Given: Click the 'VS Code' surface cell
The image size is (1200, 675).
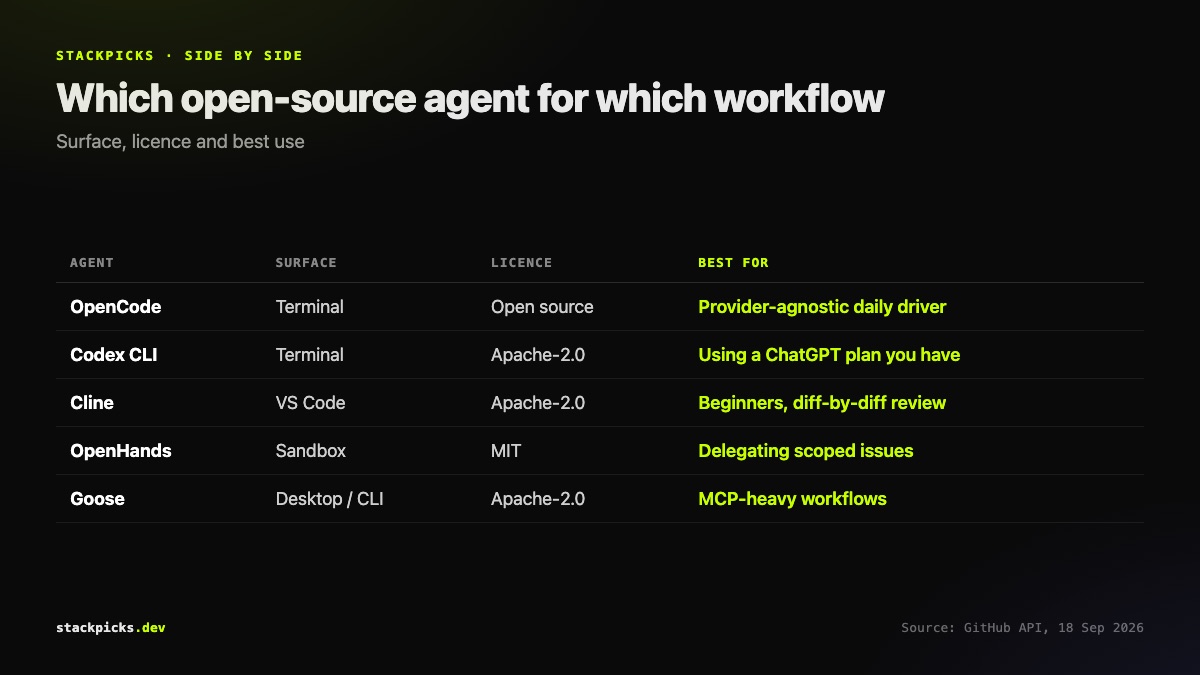Looking at the screenshot, I should pos(311,403).
